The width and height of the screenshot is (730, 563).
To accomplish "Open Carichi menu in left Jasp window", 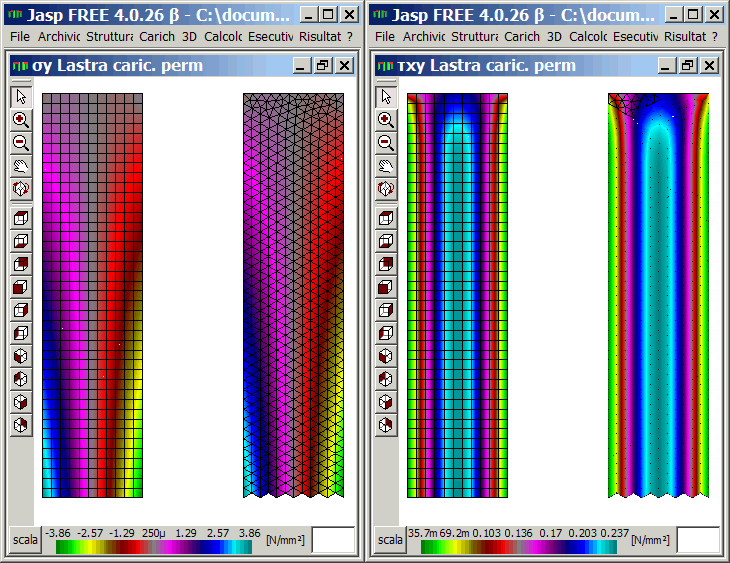I will point(157,36).
